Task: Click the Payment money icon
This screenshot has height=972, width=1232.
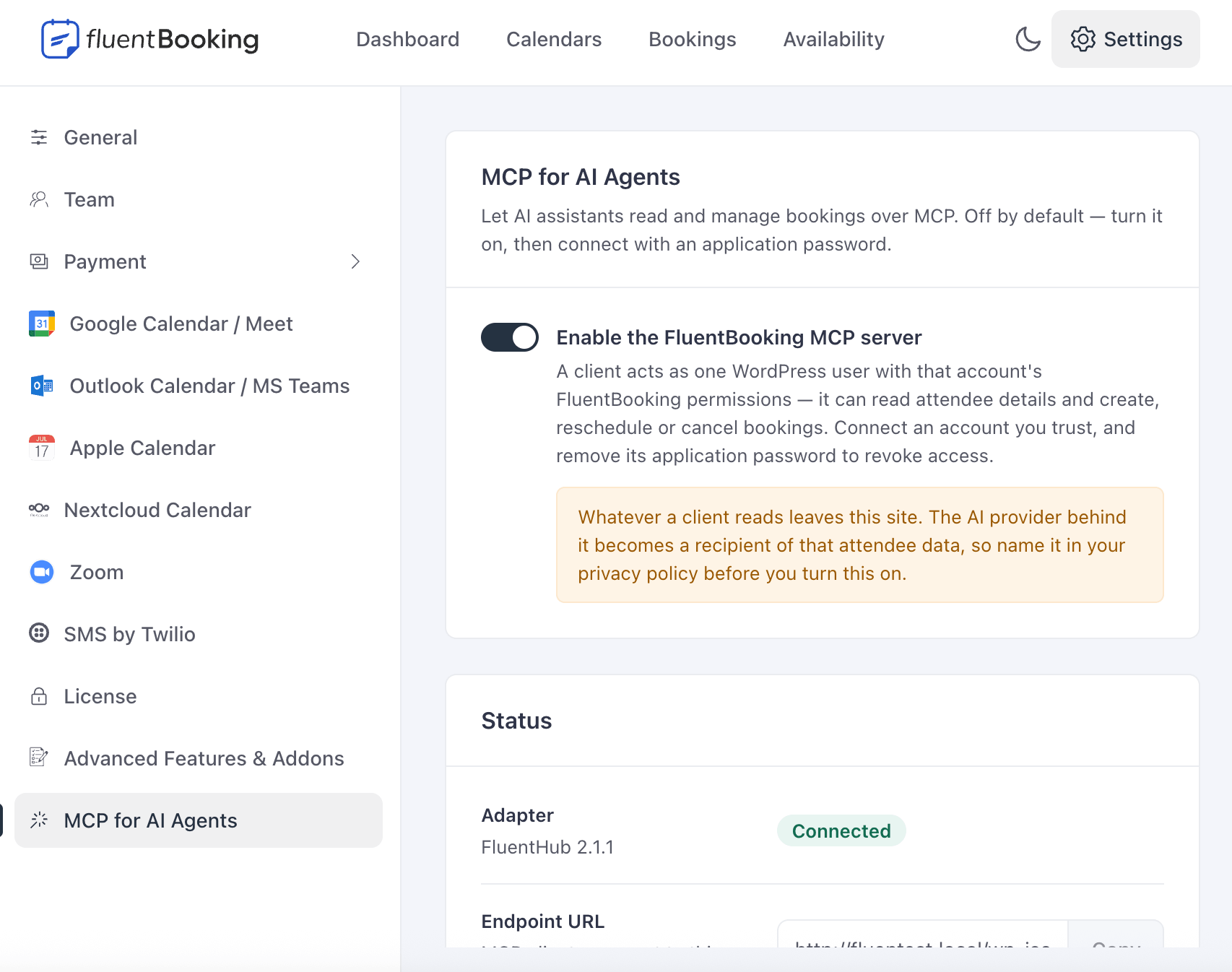Action: (39, 261)
